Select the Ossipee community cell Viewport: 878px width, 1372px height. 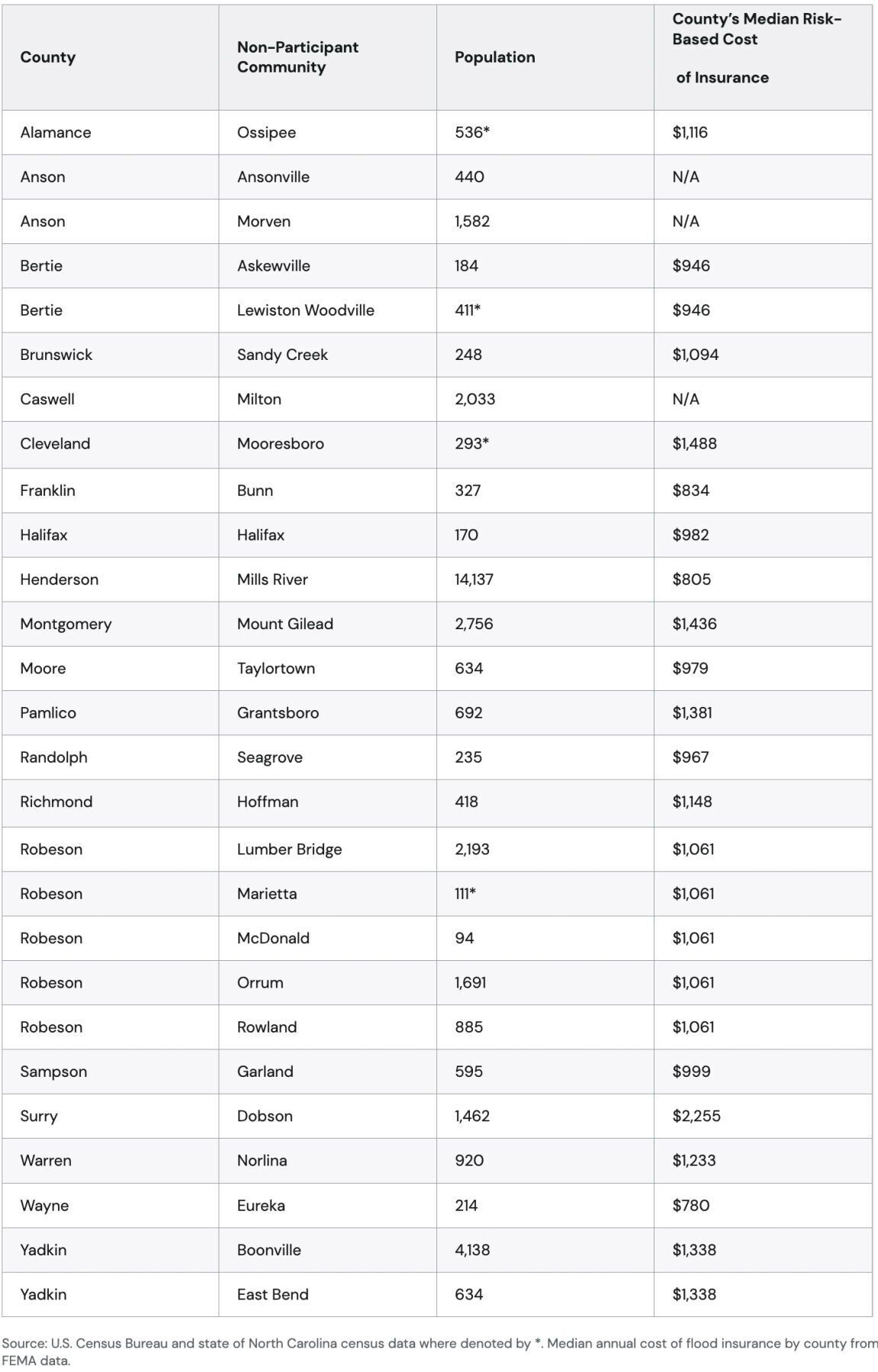pyautogui.click(x=266, y=133)
